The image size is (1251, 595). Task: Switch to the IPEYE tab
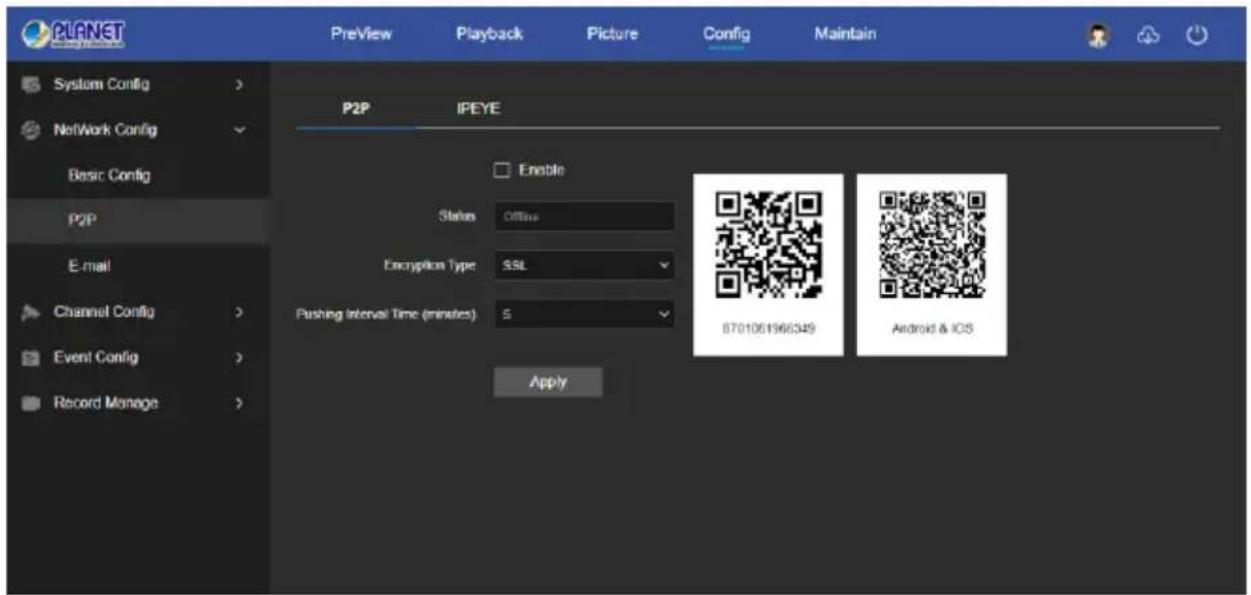[x=478, y=110]
